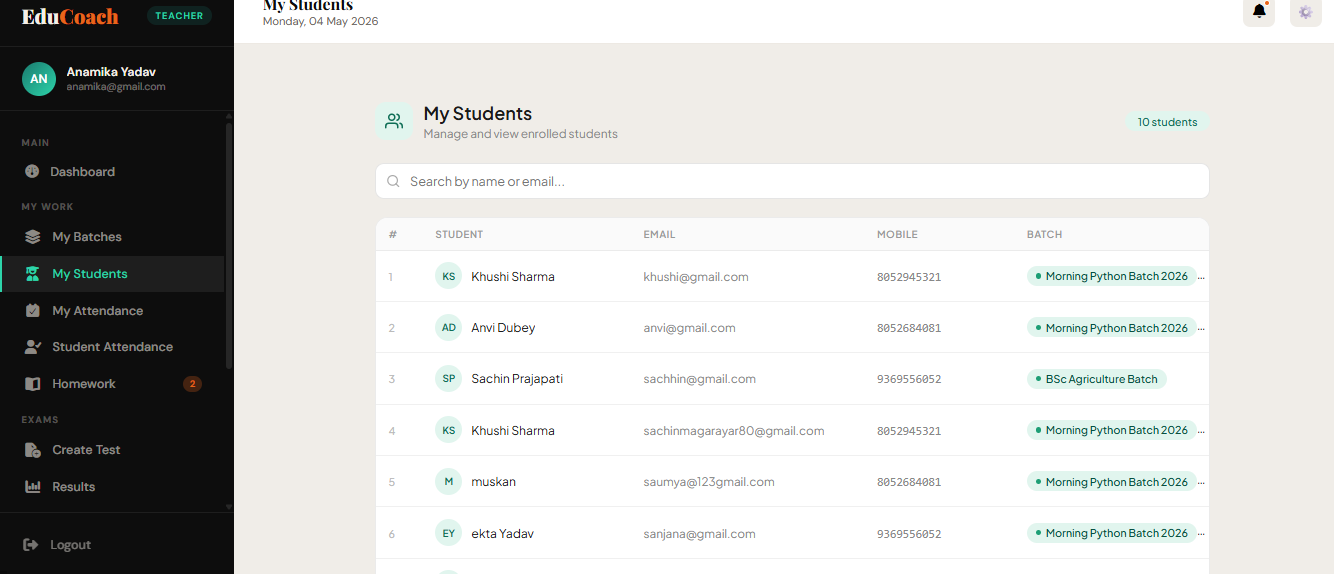Click the Student Attendance person icon

pyautogui.click(x=33, y=347)
